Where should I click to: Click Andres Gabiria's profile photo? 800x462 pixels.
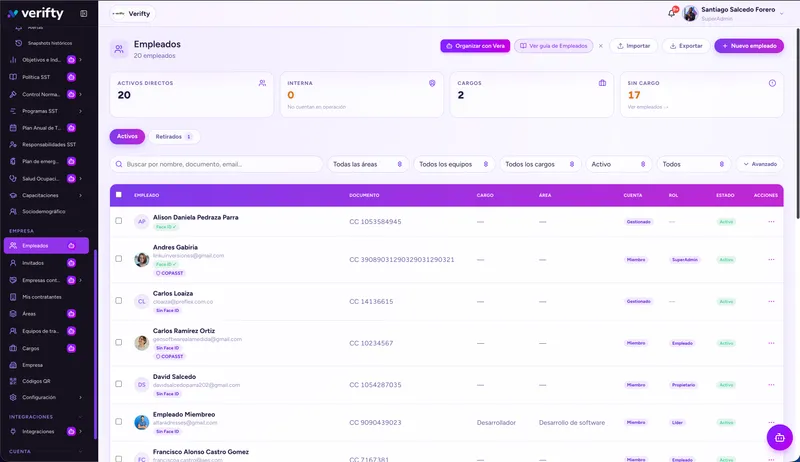[141, 260]
